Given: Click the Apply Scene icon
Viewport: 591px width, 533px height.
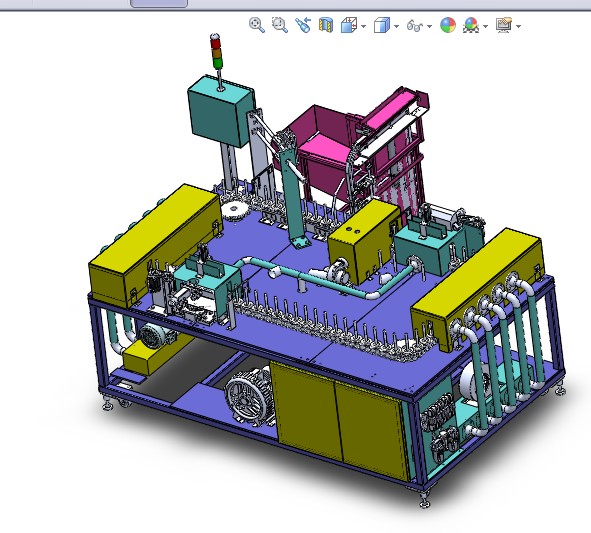Looking at the screenshot, I should tap(471, 25).
